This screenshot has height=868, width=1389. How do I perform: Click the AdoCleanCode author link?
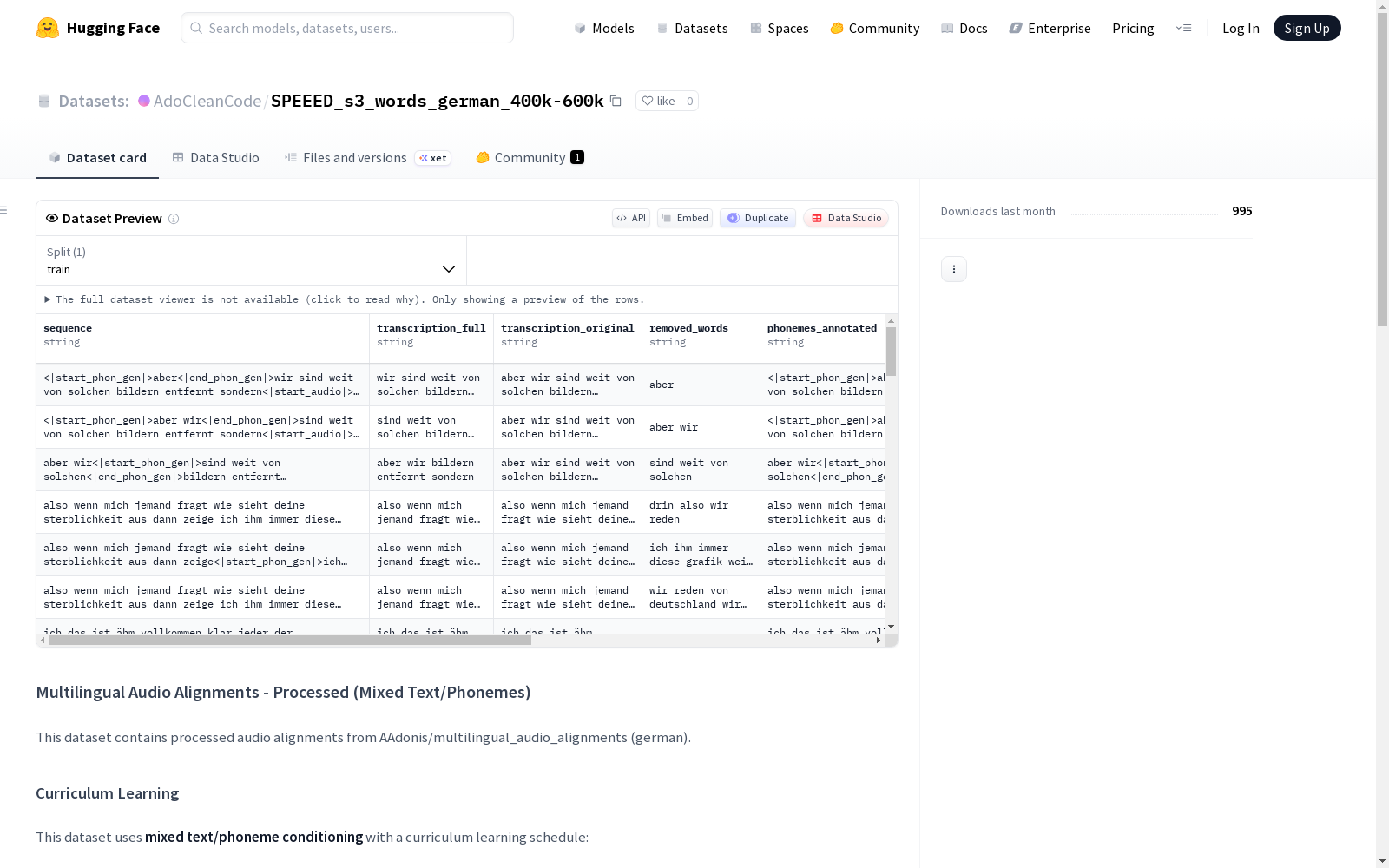click(x=207, y=101)
